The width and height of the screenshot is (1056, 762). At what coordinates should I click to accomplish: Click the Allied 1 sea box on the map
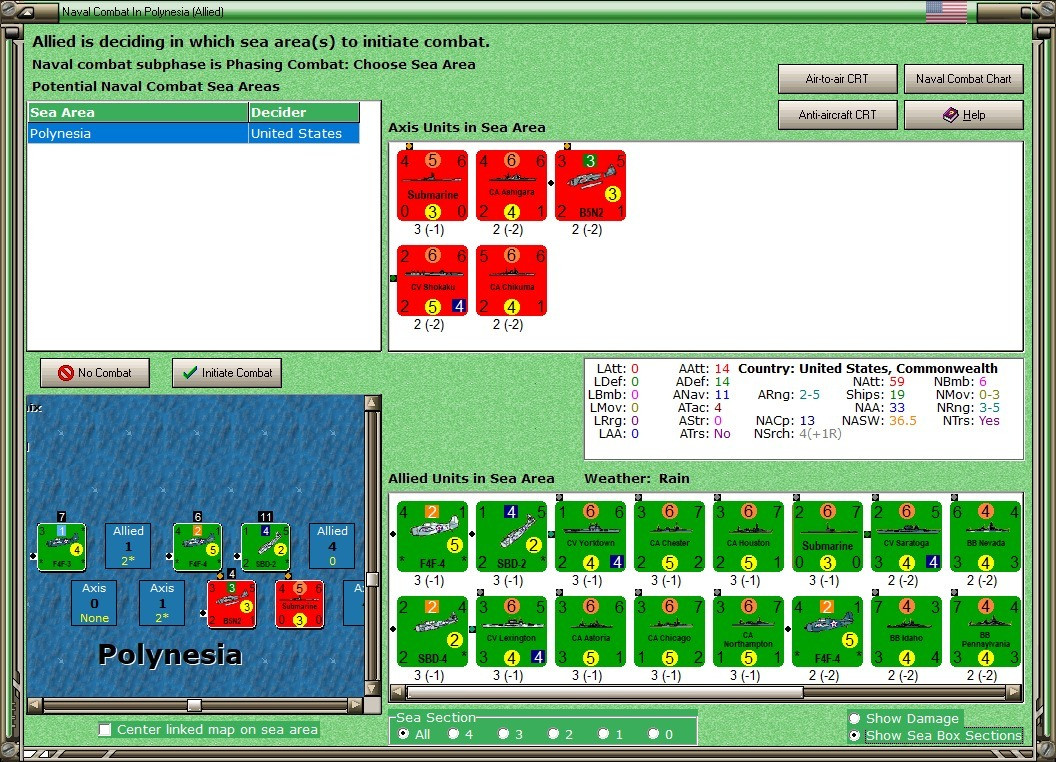[x=128, y=546]
